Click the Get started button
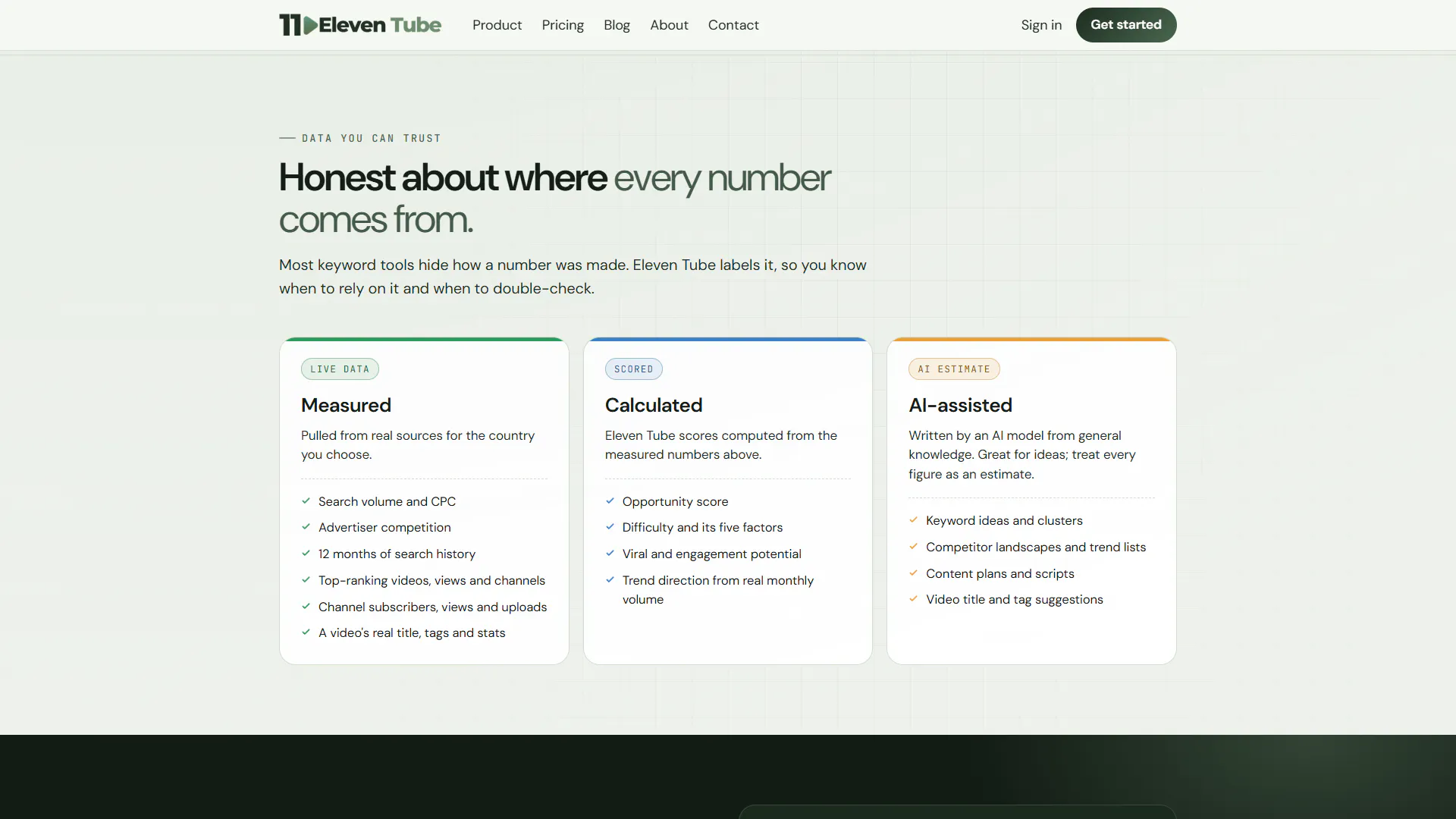Image resolution: width=1456 pixels, height=819 pixels. pyautogui.click(x=1126, y=25)
